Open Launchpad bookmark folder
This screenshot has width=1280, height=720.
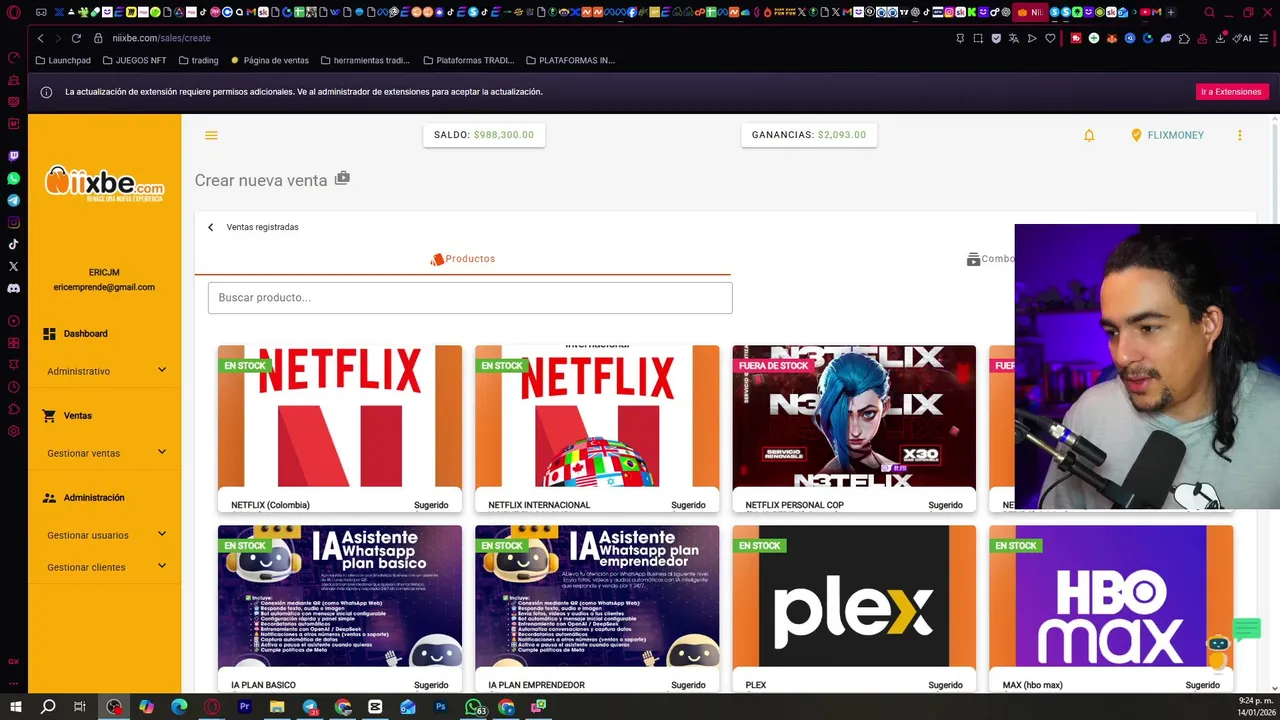tap(62, 60)
